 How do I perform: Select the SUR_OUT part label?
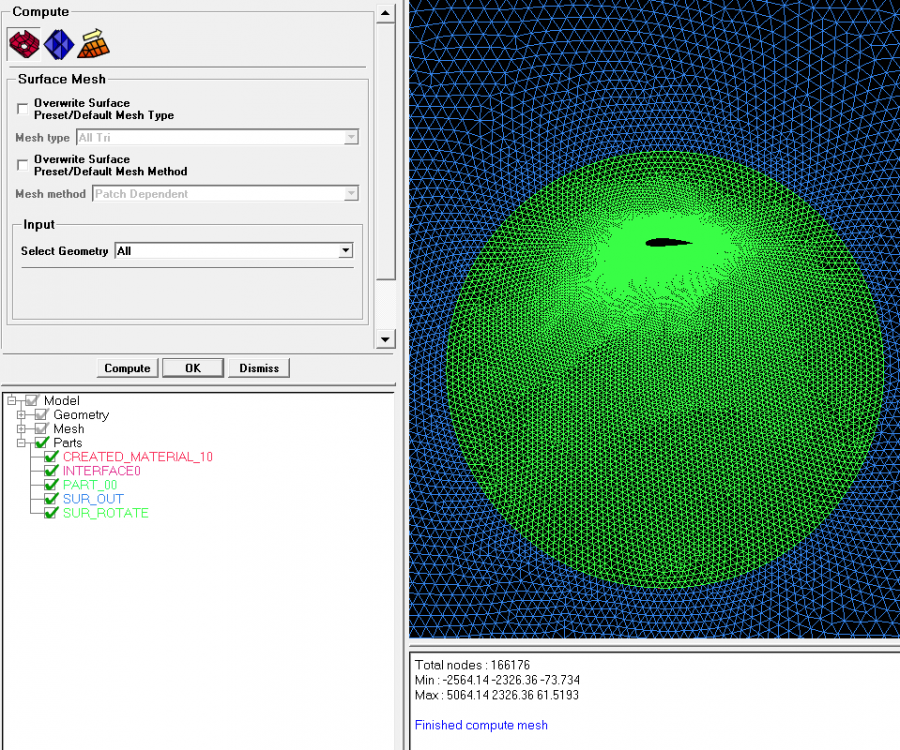pos(93,499)
